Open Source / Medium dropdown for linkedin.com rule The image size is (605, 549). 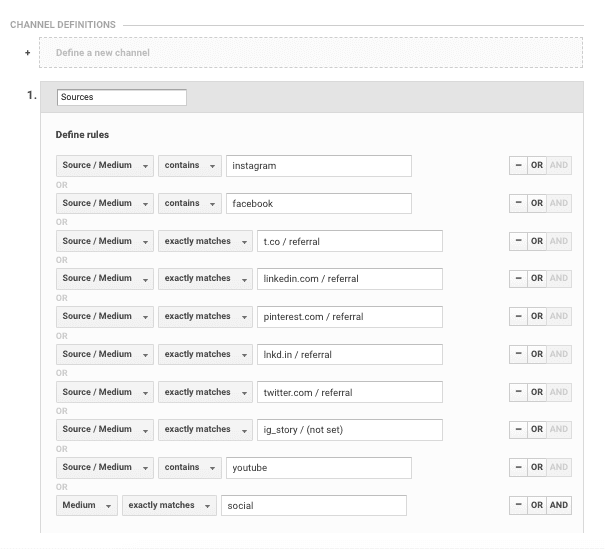(x=105, y=279)
